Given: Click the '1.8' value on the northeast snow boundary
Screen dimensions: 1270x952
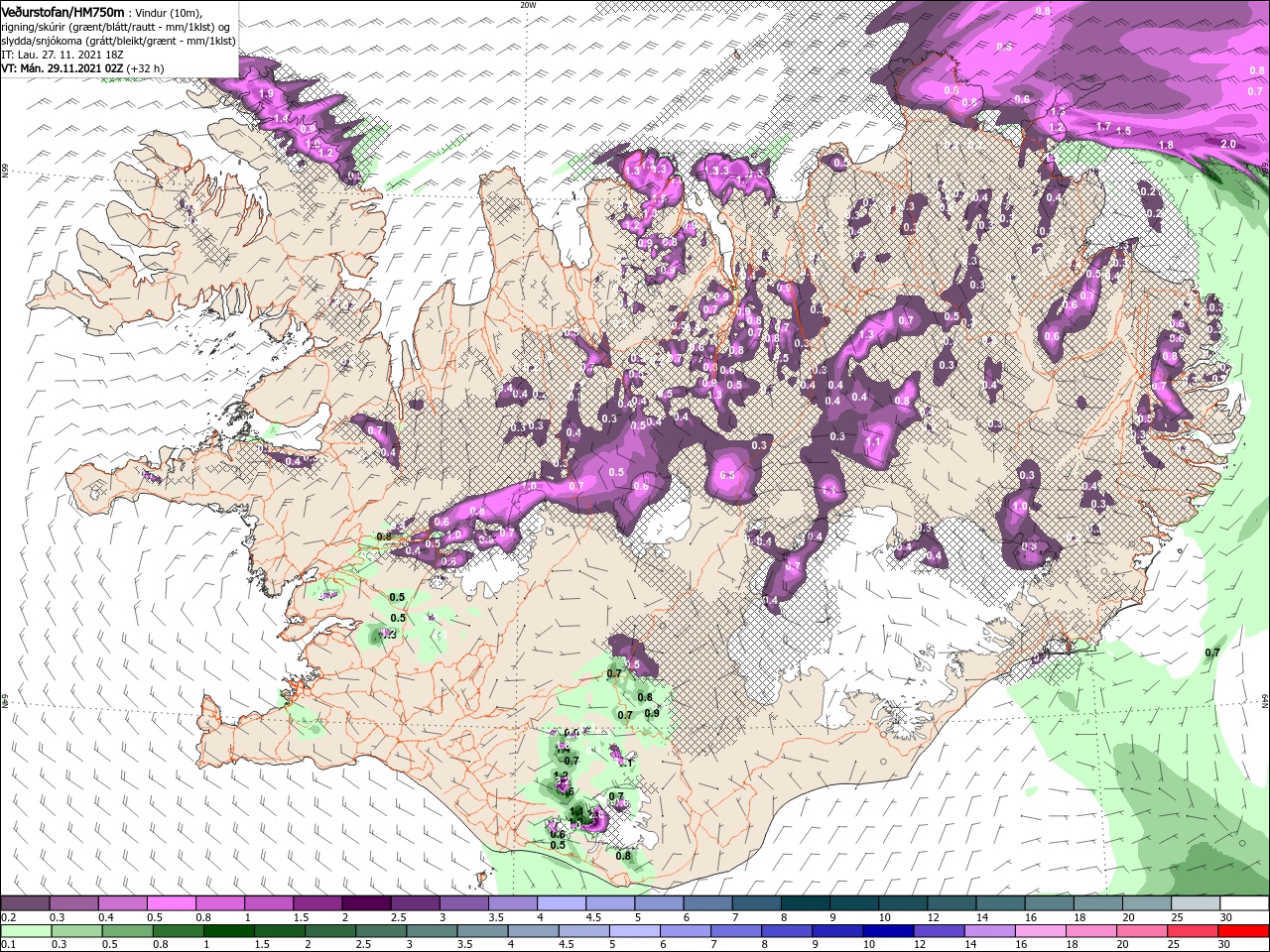Looking at the screenshot, I should (x=1167, y=145).
